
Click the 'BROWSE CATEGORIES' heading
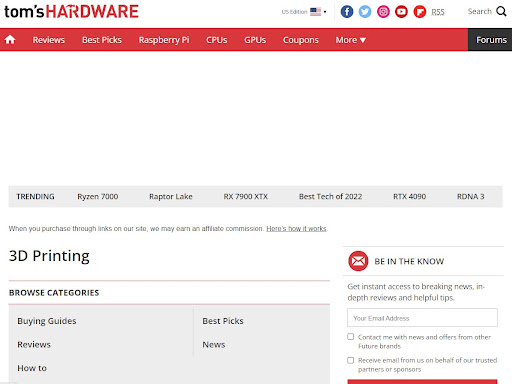54,293
